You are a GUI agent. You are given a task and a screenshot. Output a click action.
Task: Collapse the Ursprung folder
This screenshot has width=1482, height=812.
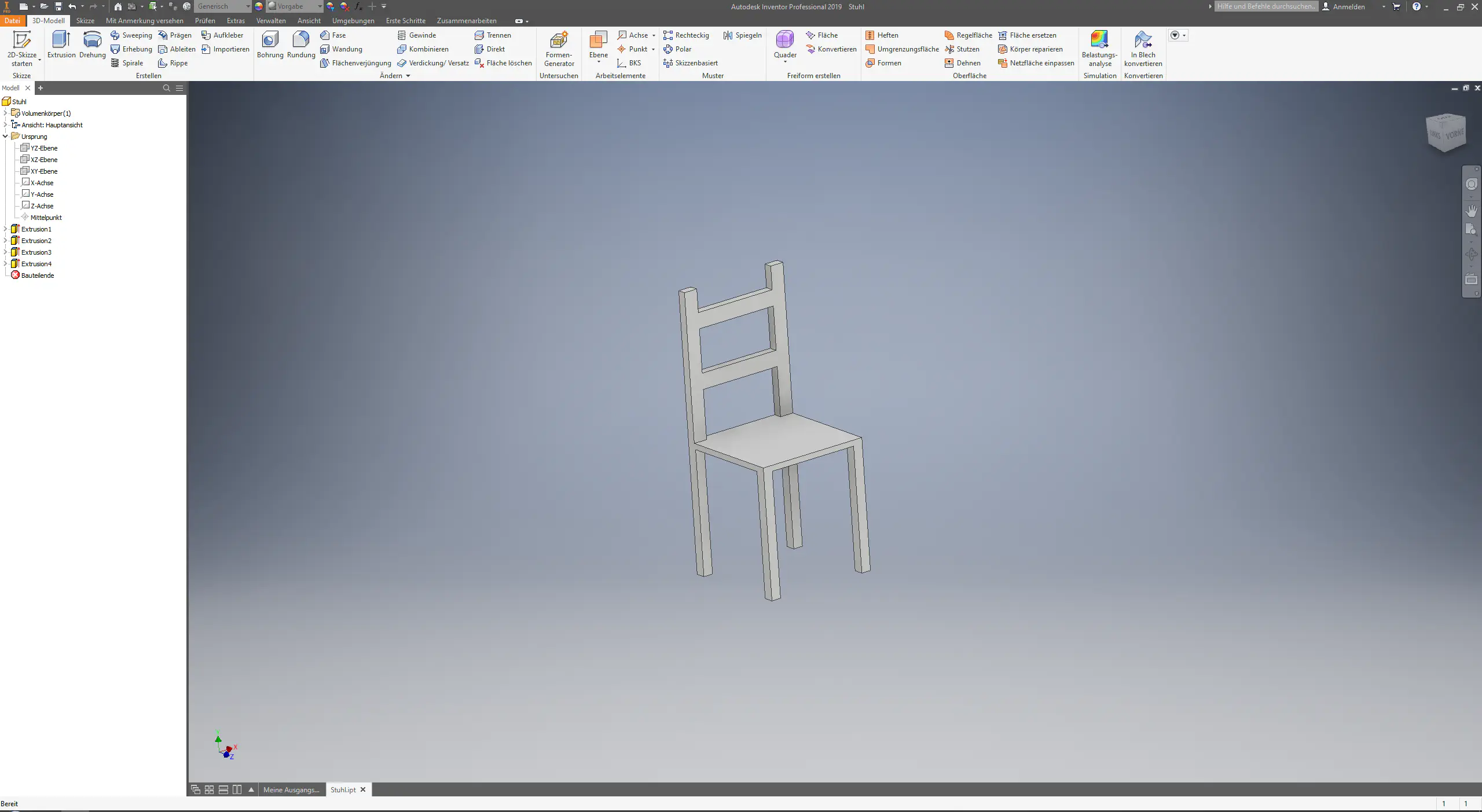point(6,137)
